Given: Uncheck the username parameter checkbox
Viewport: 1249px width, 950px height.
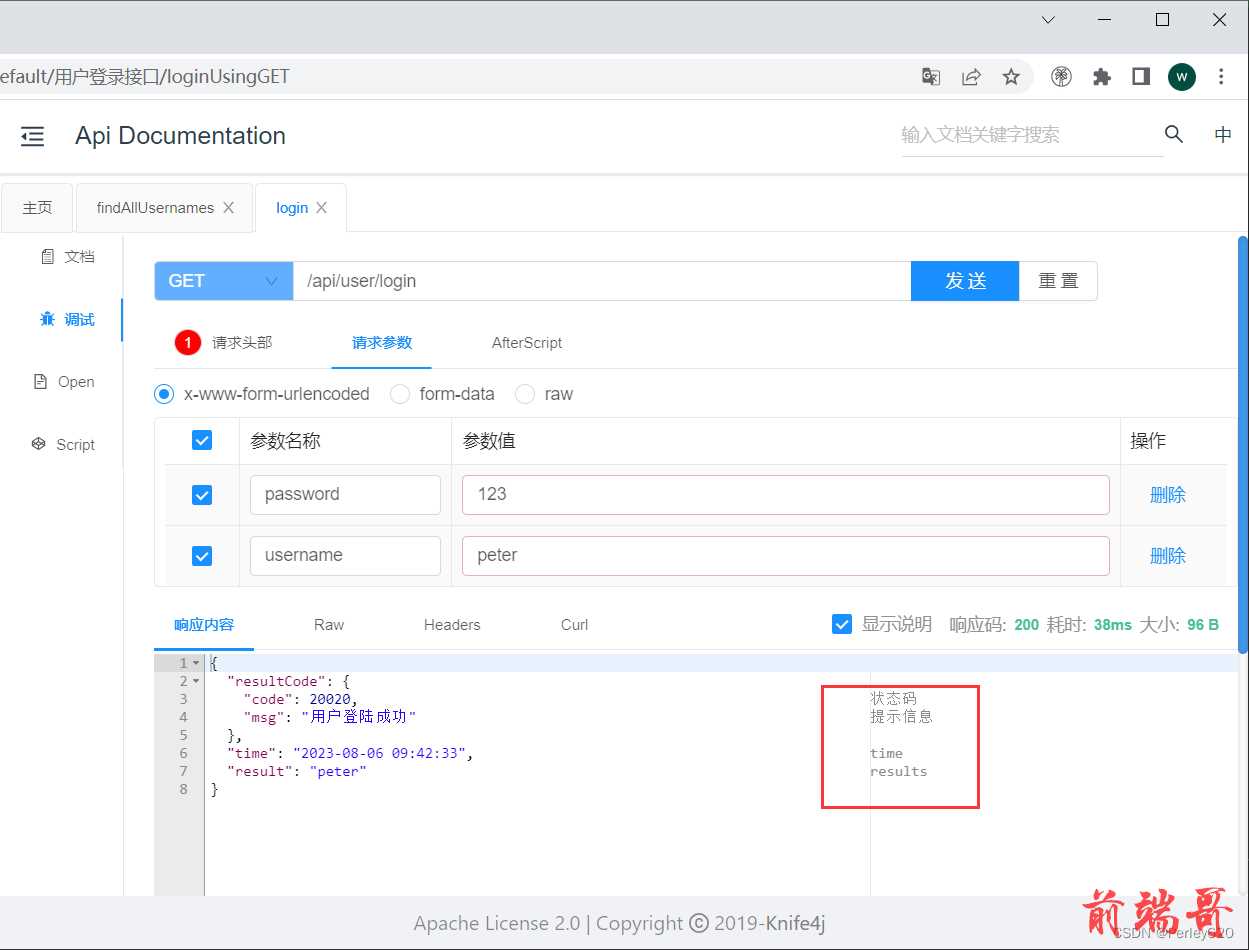Looking at the screenshot, I should [202, 556].
